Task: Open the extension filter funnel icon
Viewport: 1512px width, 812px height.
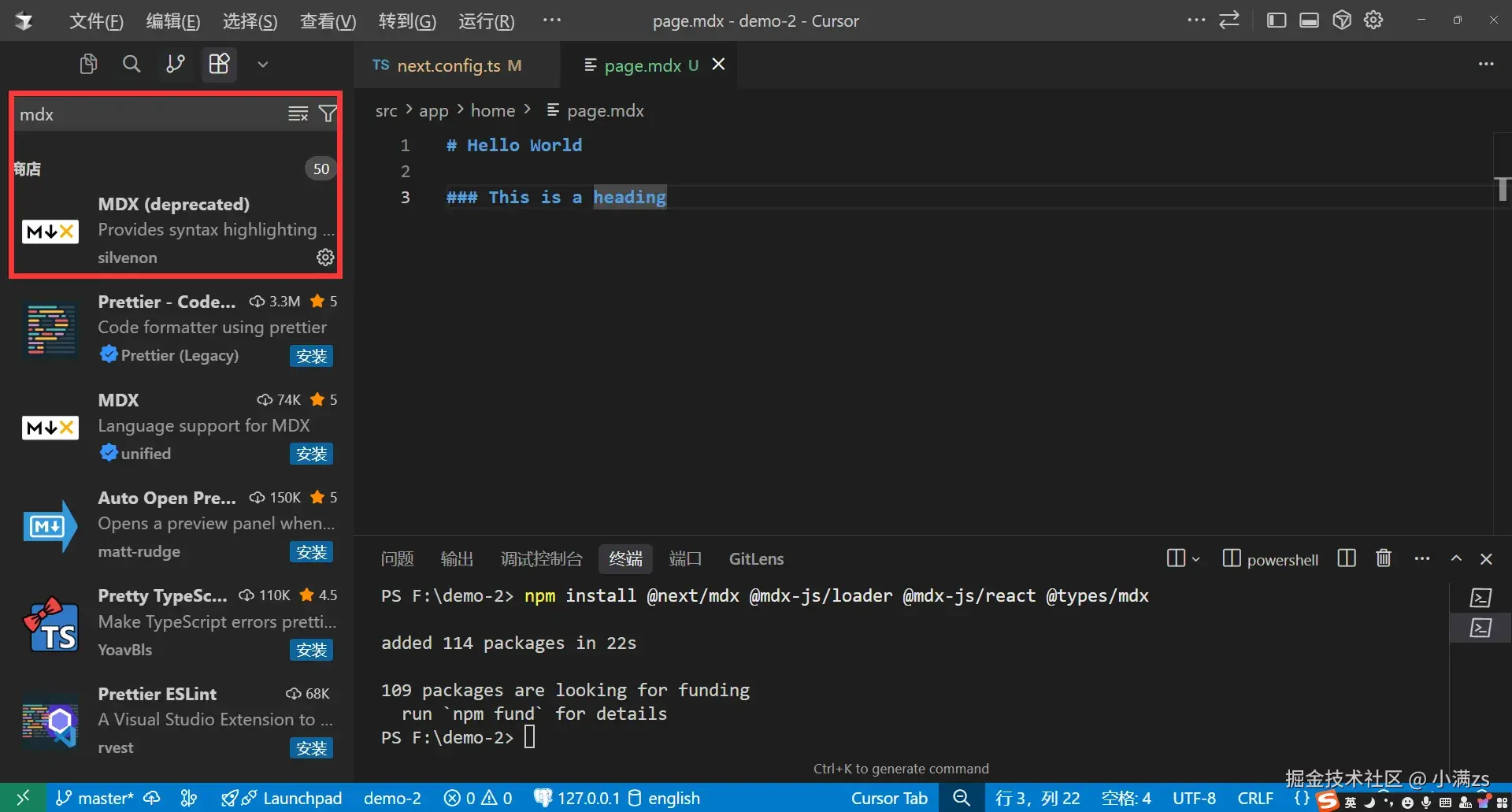Action: coord(328,114)
